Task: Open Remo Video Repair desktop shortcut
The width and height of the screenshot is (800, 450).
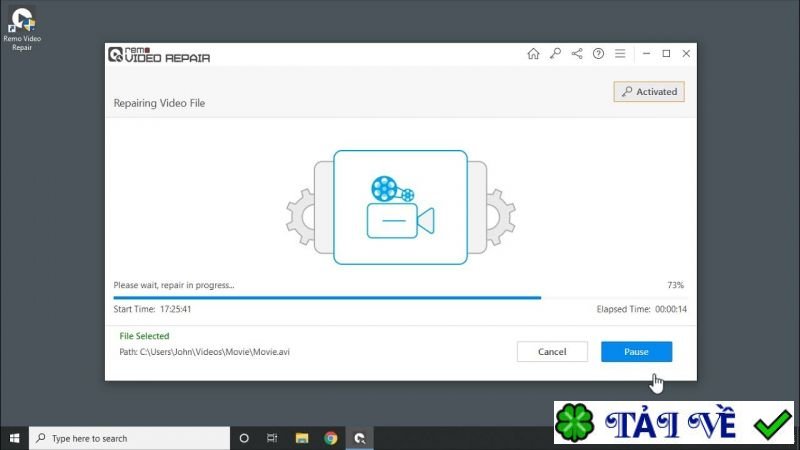Action: (22, 29)
